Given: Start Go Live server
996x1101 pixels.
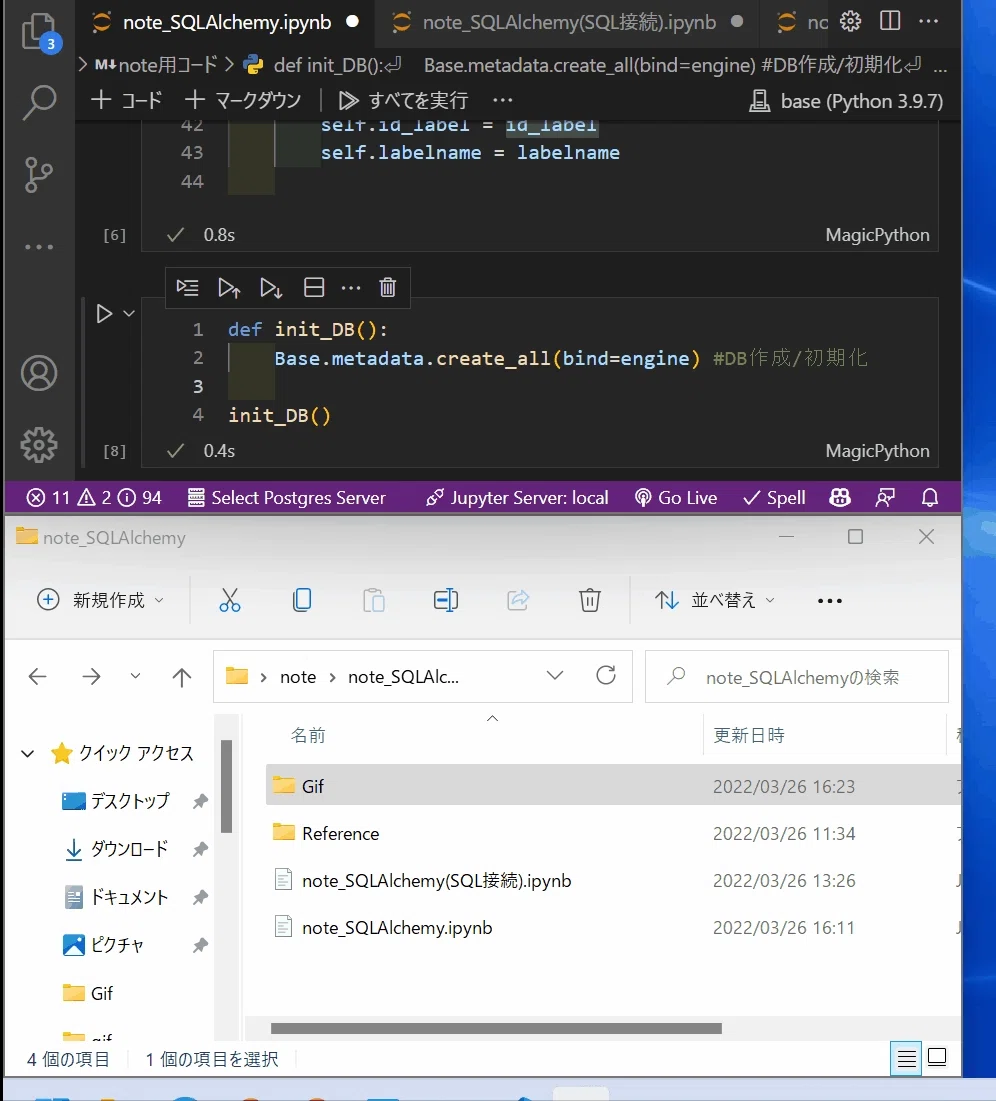Looking at the screenshot, I should tap(676, 498).
